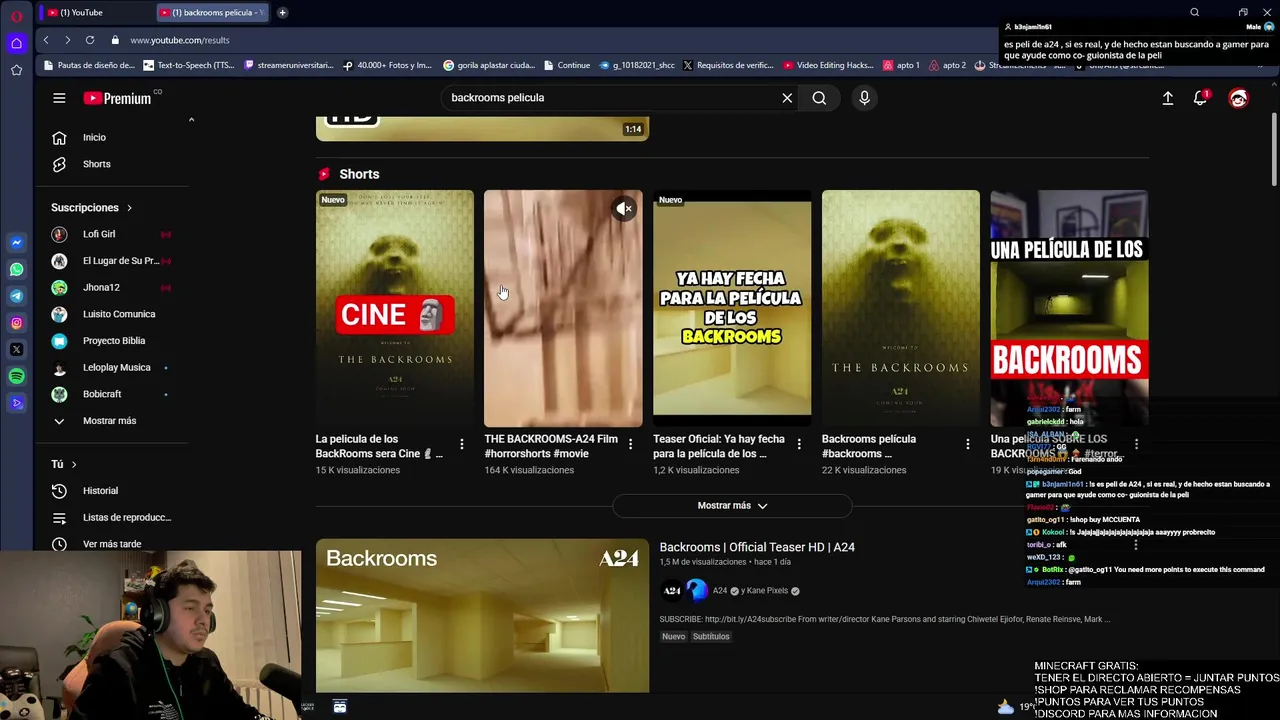Open Telegram in the Opera sidebar
Screen dimensions: 1280x720
pyautogui.click(x=16, y=296)
